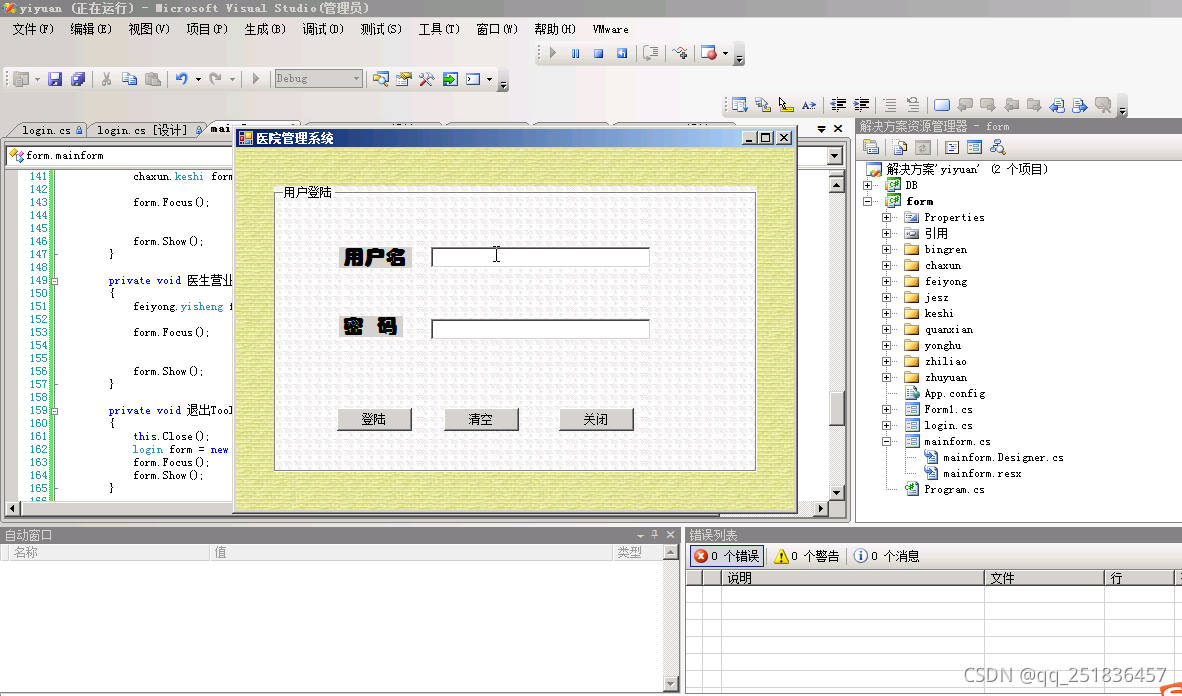This screenshot has width=1182, height=696.
Task: Toggle the auto-hide pin on the 自动窗口 panel
Action: tap(655, 535)
